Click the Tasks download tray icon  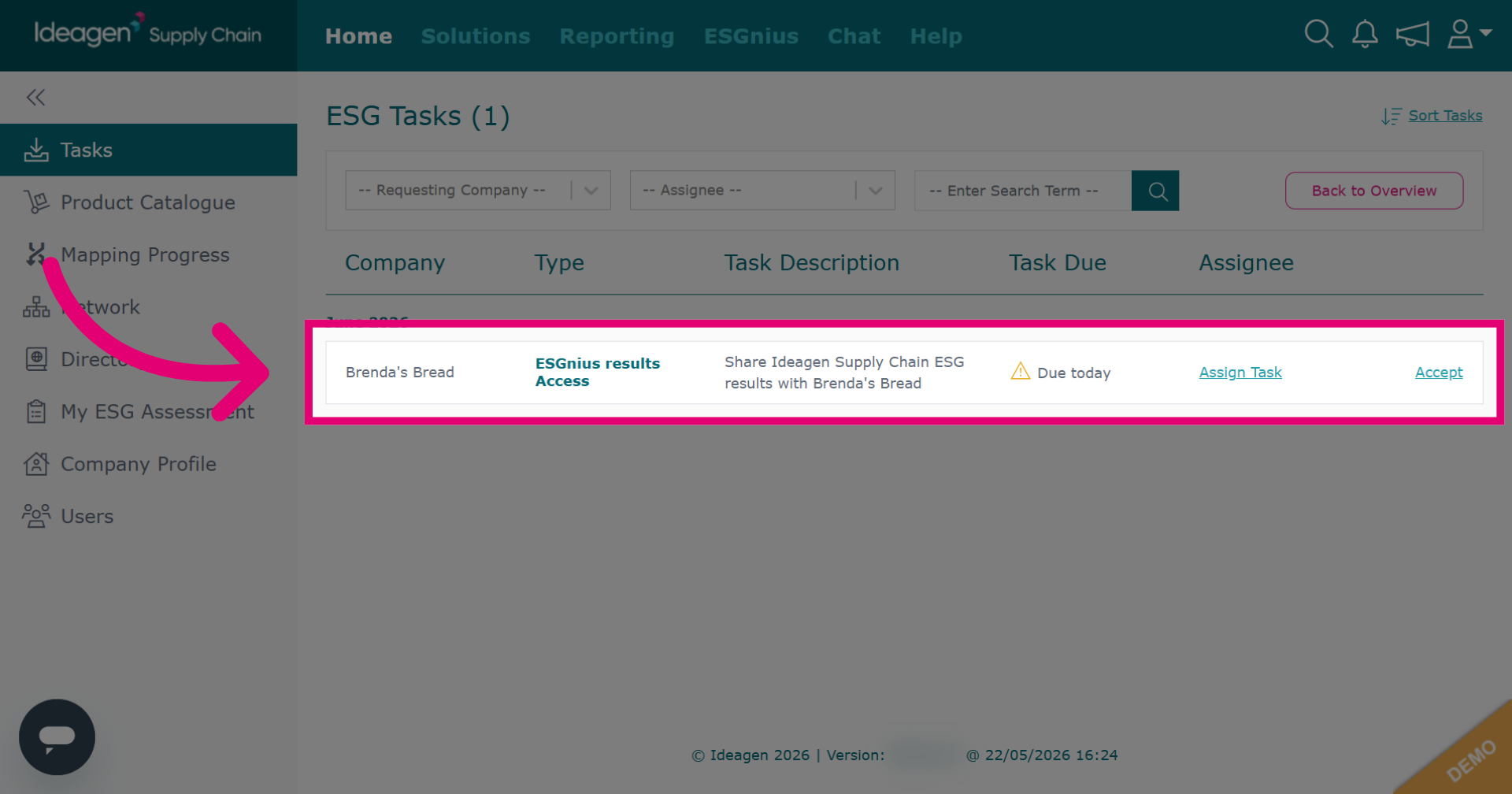(x=36, y=150)
